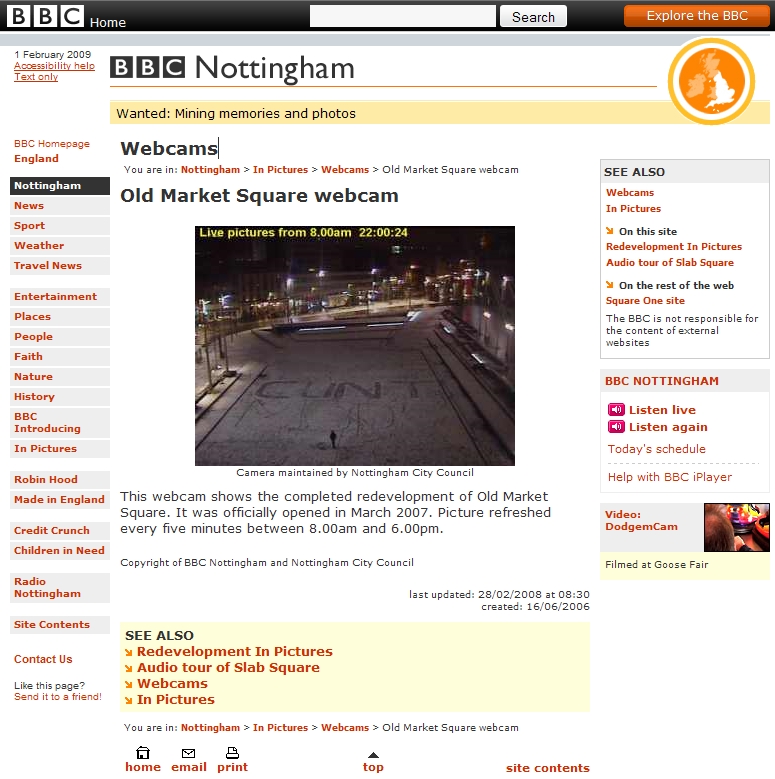Click the print icon
The width and height of the screenshot is (775, 779).
tap(232, 753)
